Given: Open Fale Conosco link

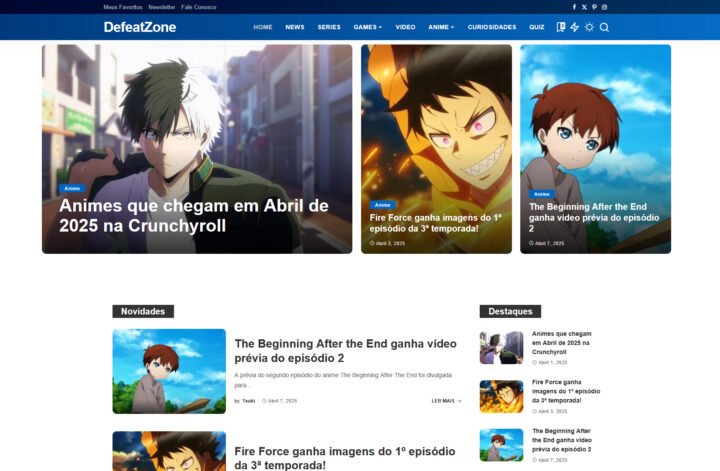Looking at the screenshot, I should coord(198,7).
